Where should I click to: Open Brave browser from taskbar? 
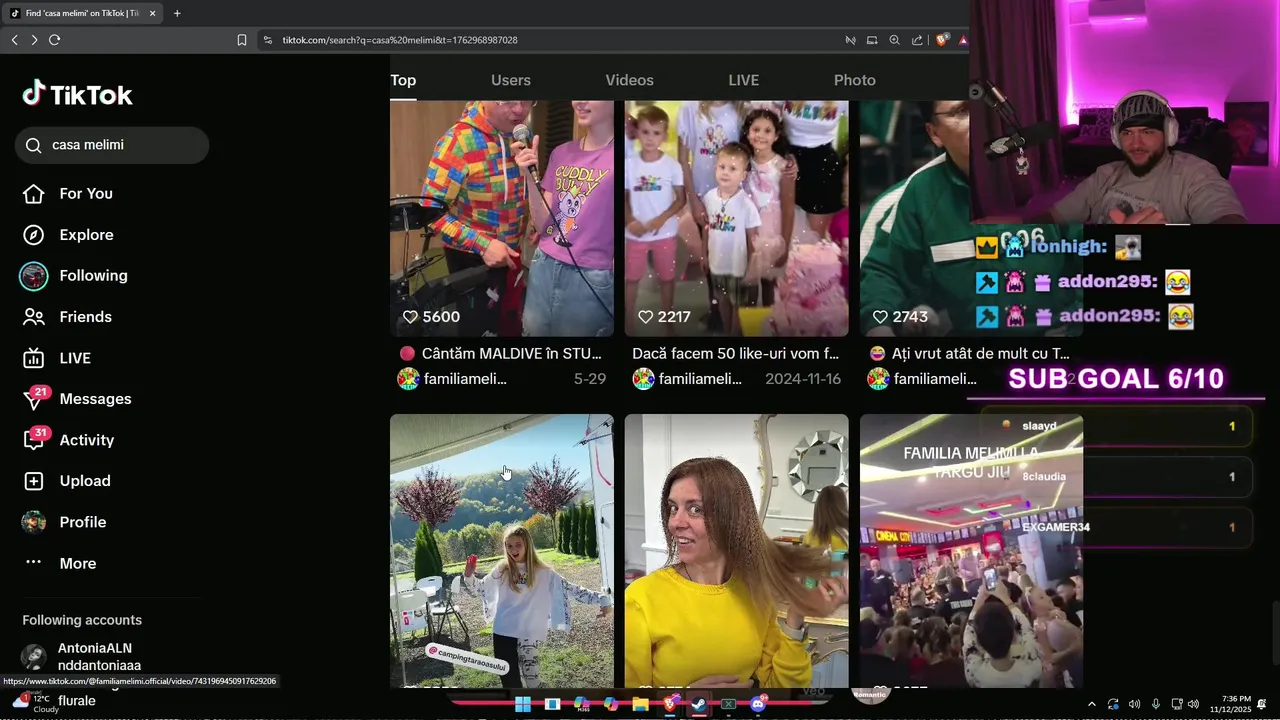tap(669, 704)
